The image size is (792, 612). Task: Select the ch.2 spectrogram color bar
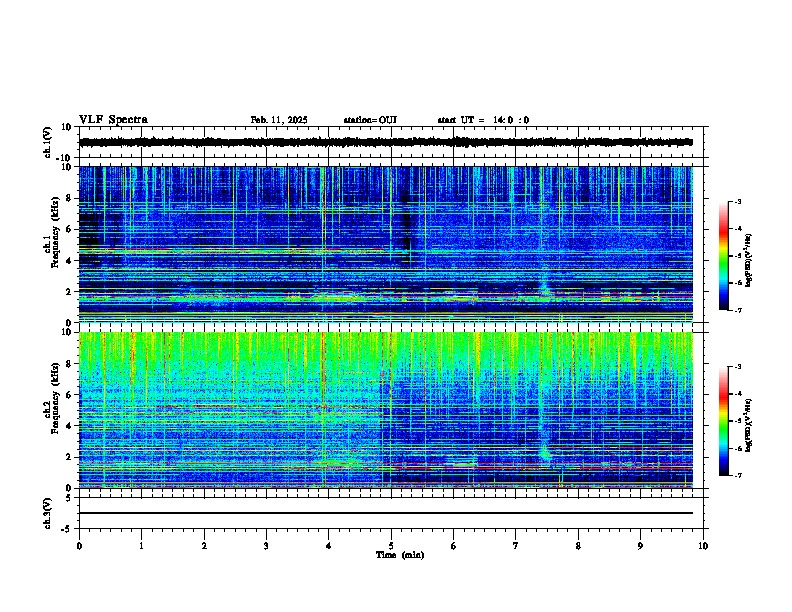[x=723, y=421]
